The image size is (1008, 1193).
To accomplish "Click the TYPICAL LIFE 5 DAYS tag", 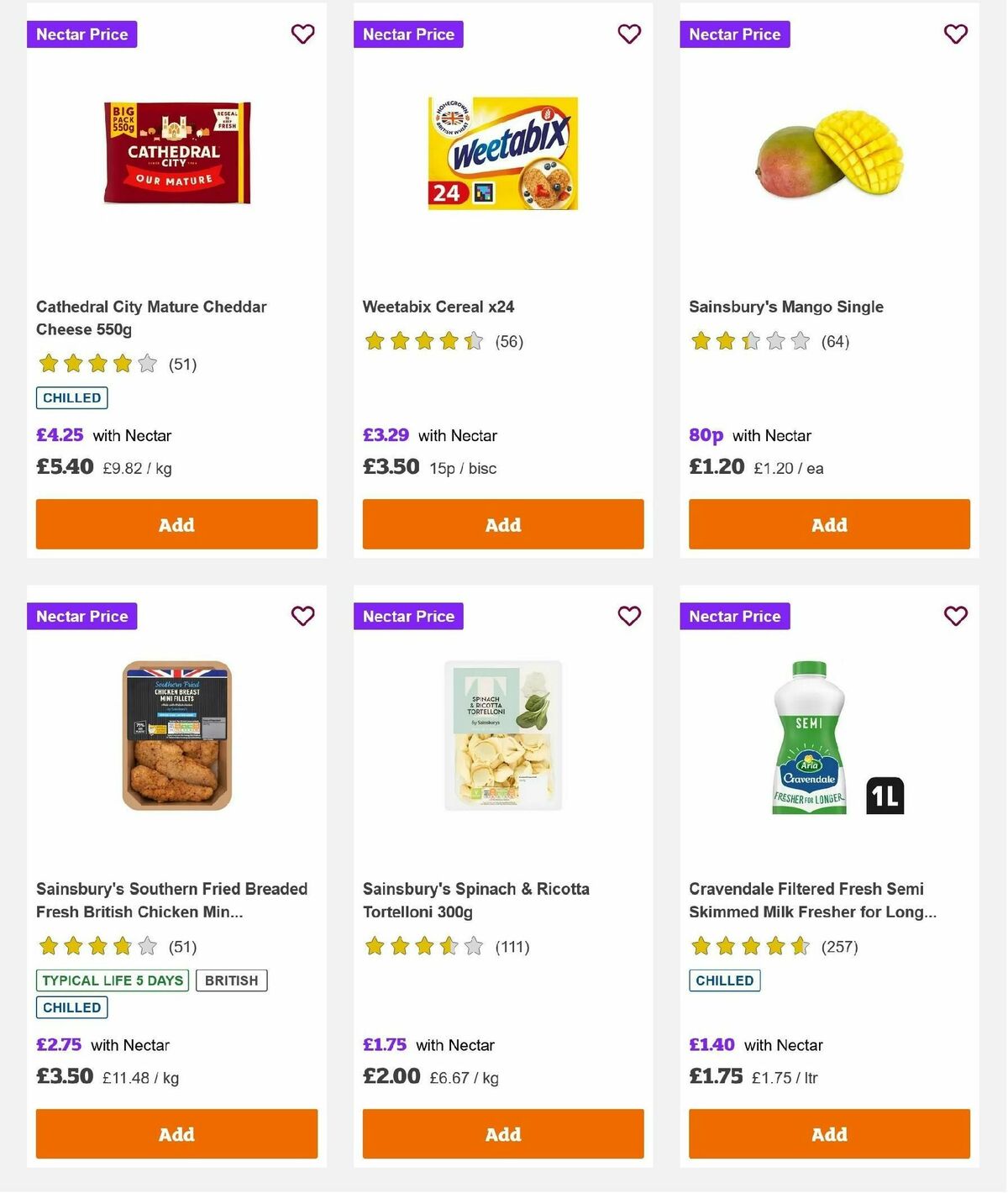I will [112, 980].
